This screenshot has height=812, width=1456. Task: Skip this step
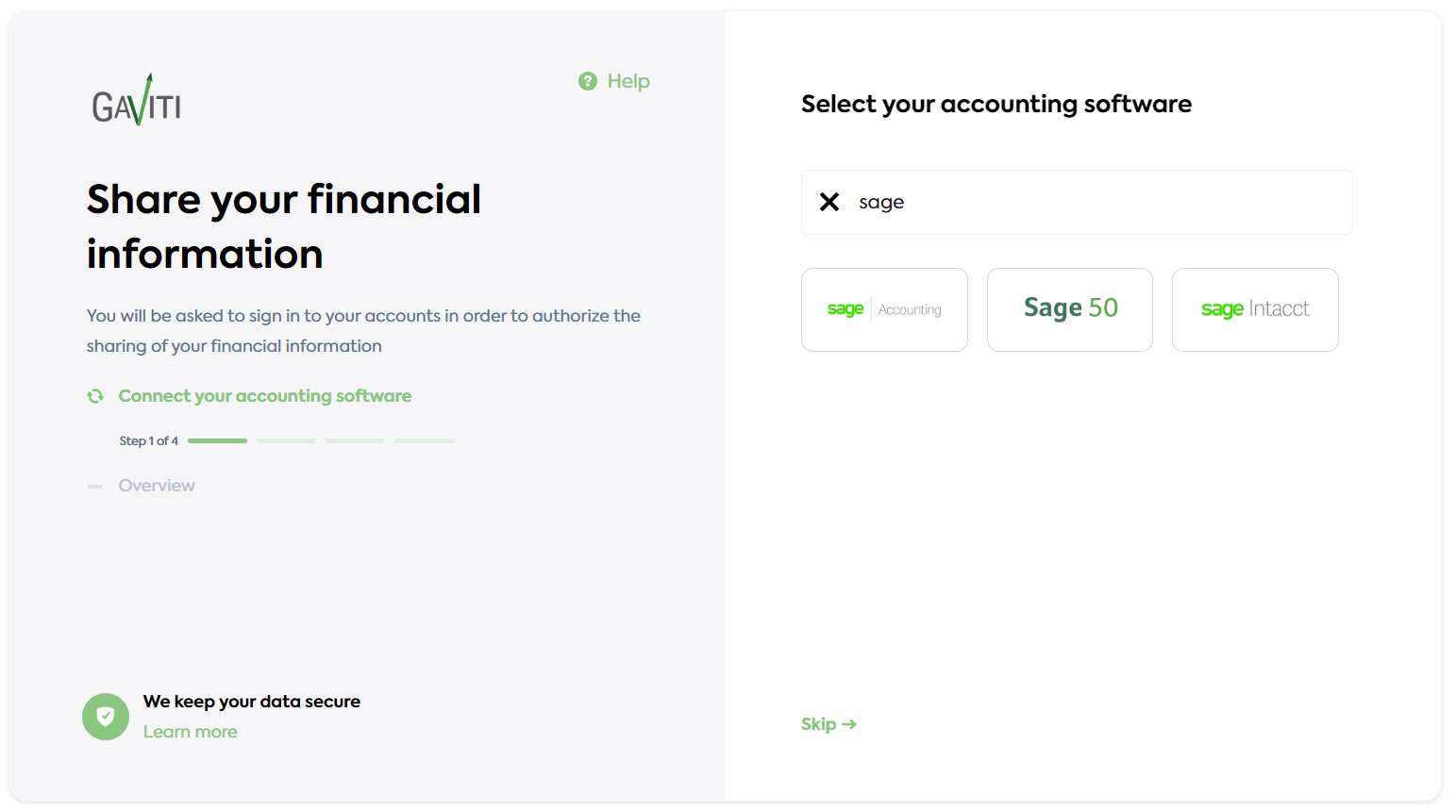[819, 724]
